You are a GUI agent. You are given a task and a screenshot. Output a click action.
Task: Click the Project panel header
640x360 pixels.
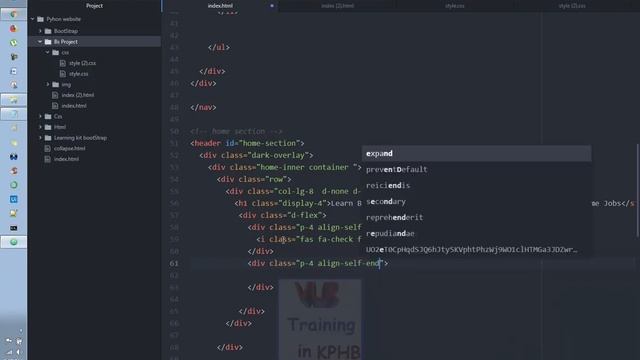[94, 6]
